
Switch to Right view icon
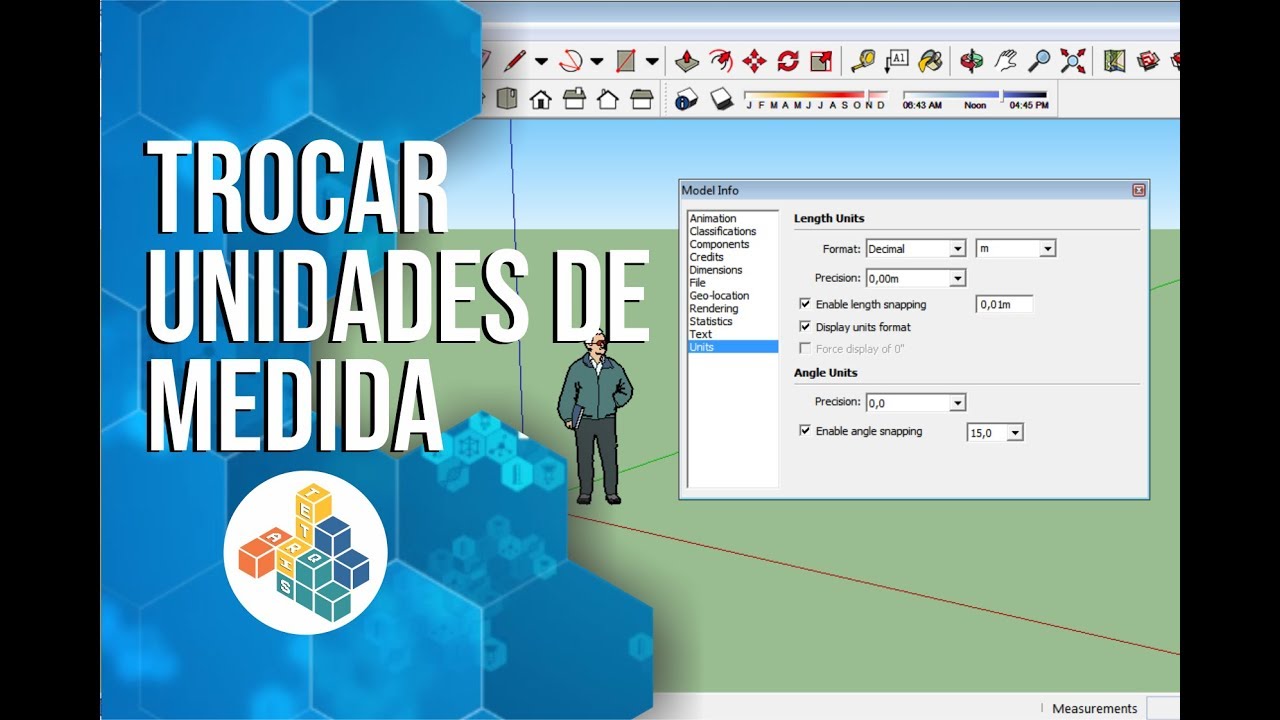574,99
